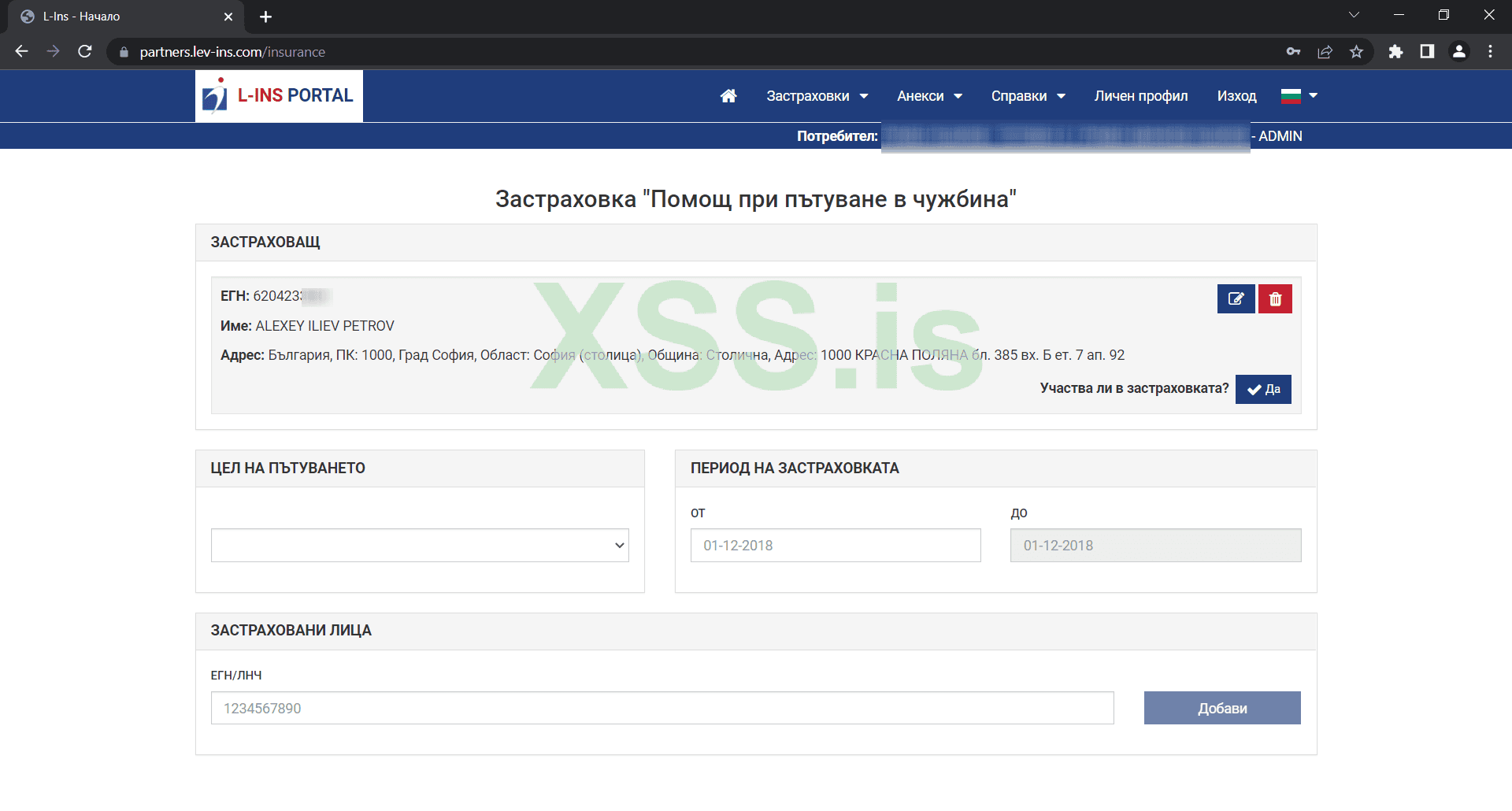Image resolution: width=1512 pixels, height=811 pixels.
Task: Open Личен профил page
Action: tap(1141, 96)
